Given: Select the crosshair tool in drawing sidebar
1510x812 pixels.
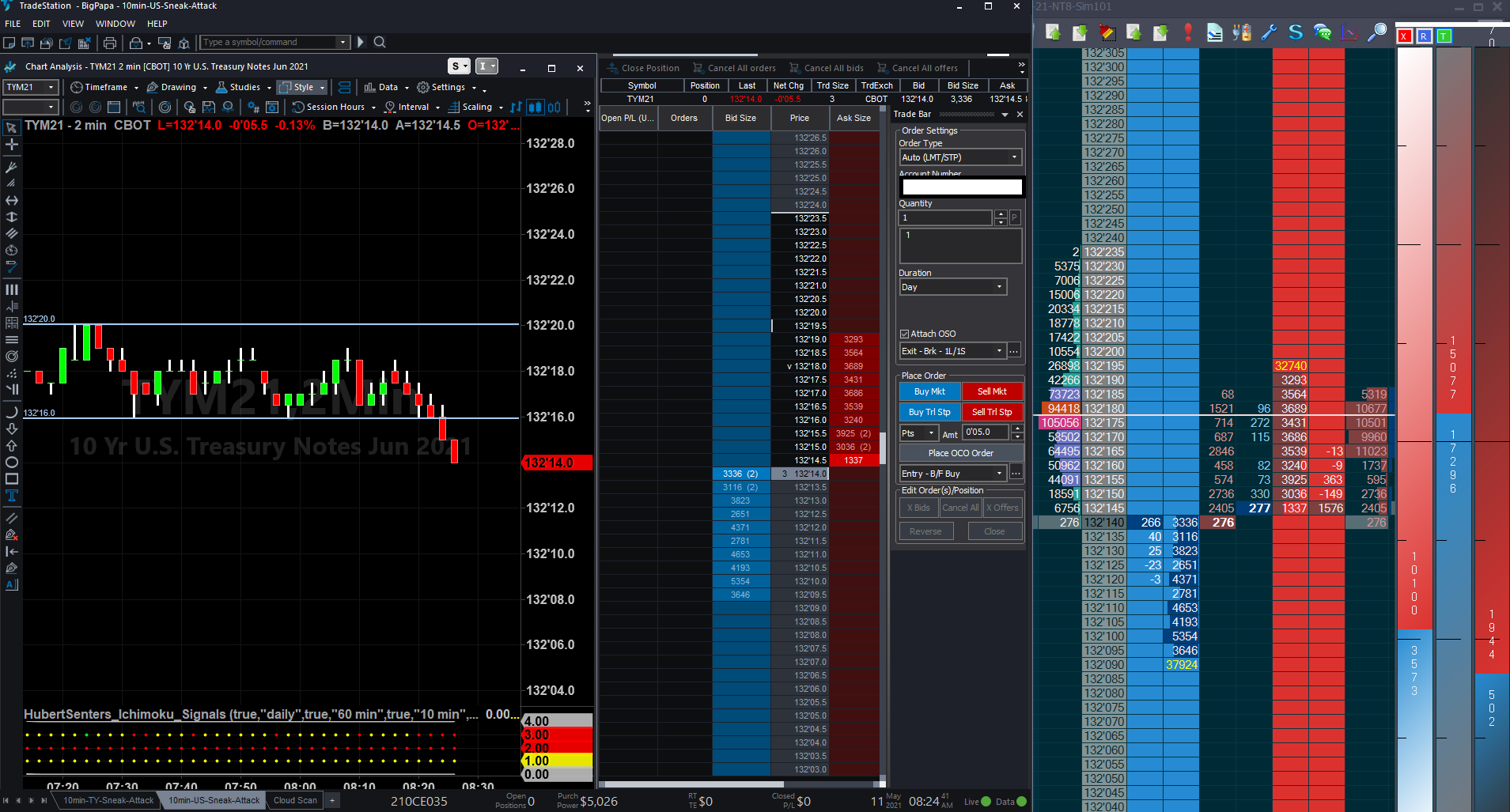Looking at the screenshot, I should tap(12, 144).
